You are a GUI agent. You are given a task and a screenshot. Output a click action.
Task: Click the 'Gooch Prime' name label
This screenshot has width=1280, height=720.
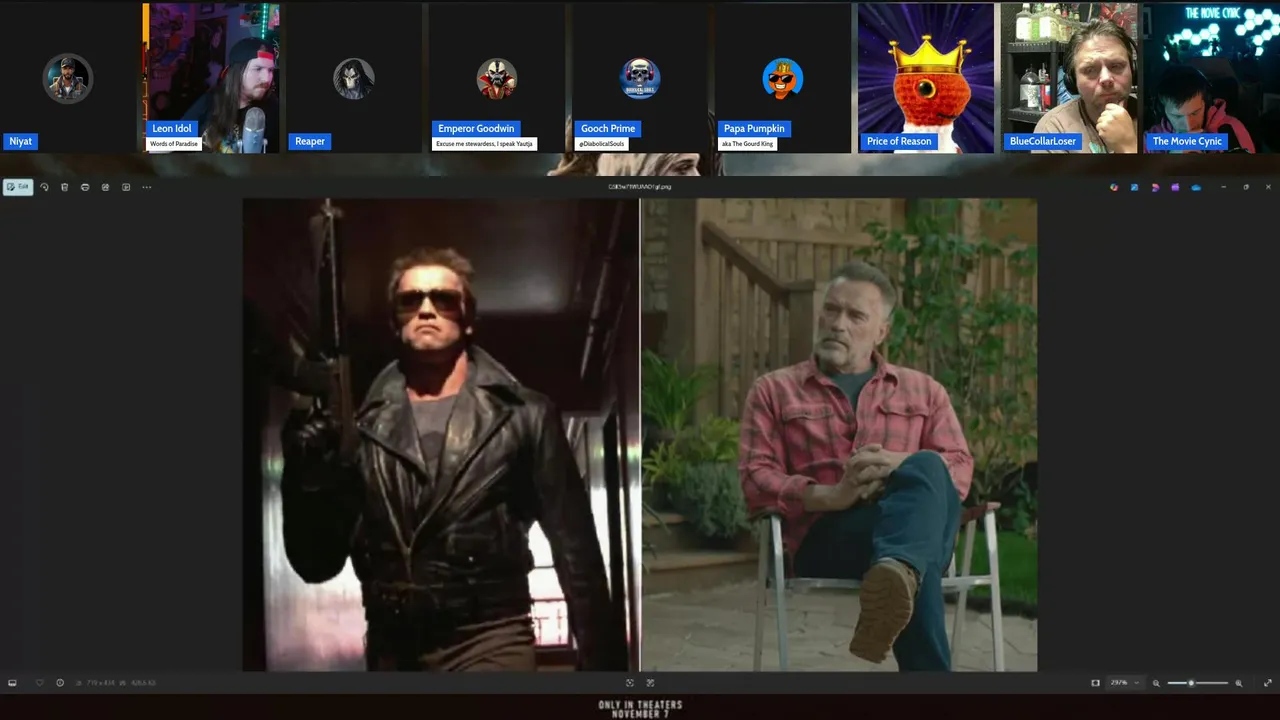tap(608, 128)
